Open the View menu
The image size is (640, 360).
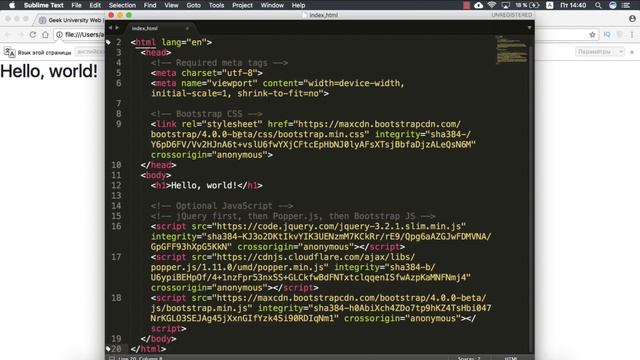click(171, 5)
